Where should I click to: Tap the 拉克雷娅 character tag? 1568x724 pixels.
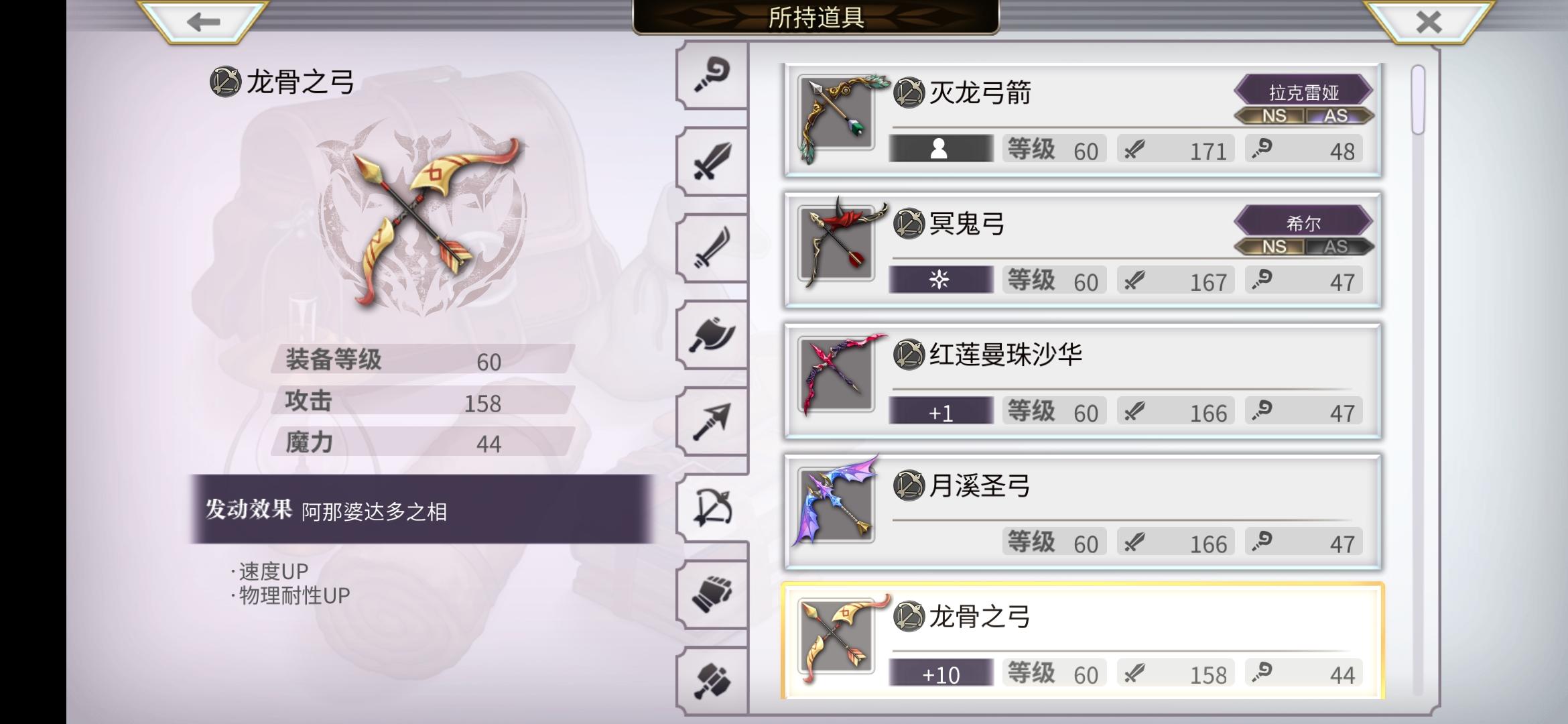(1303, 91)
